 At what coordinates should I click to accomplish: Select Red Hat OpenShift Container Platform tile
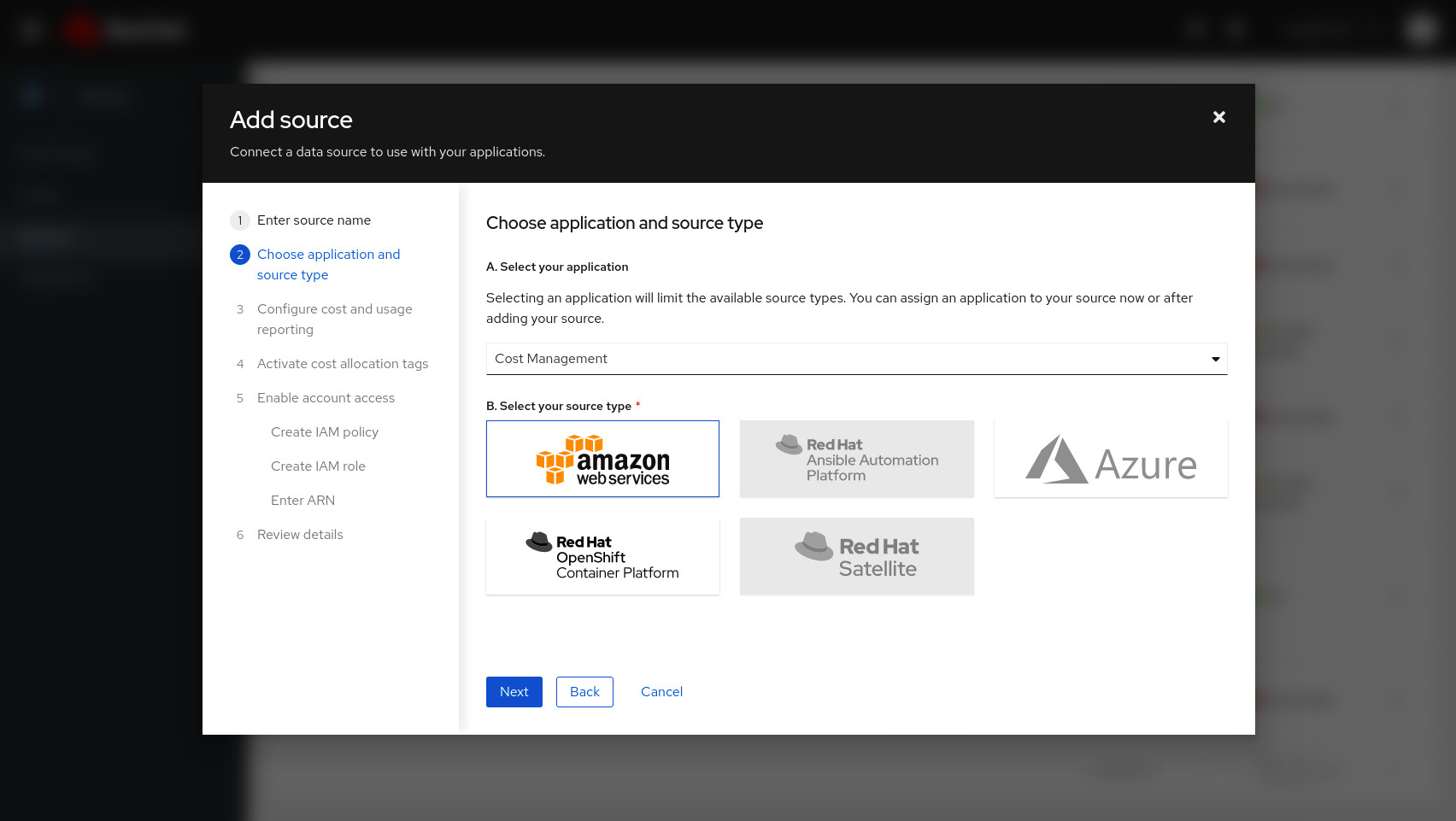click(602, 556)
